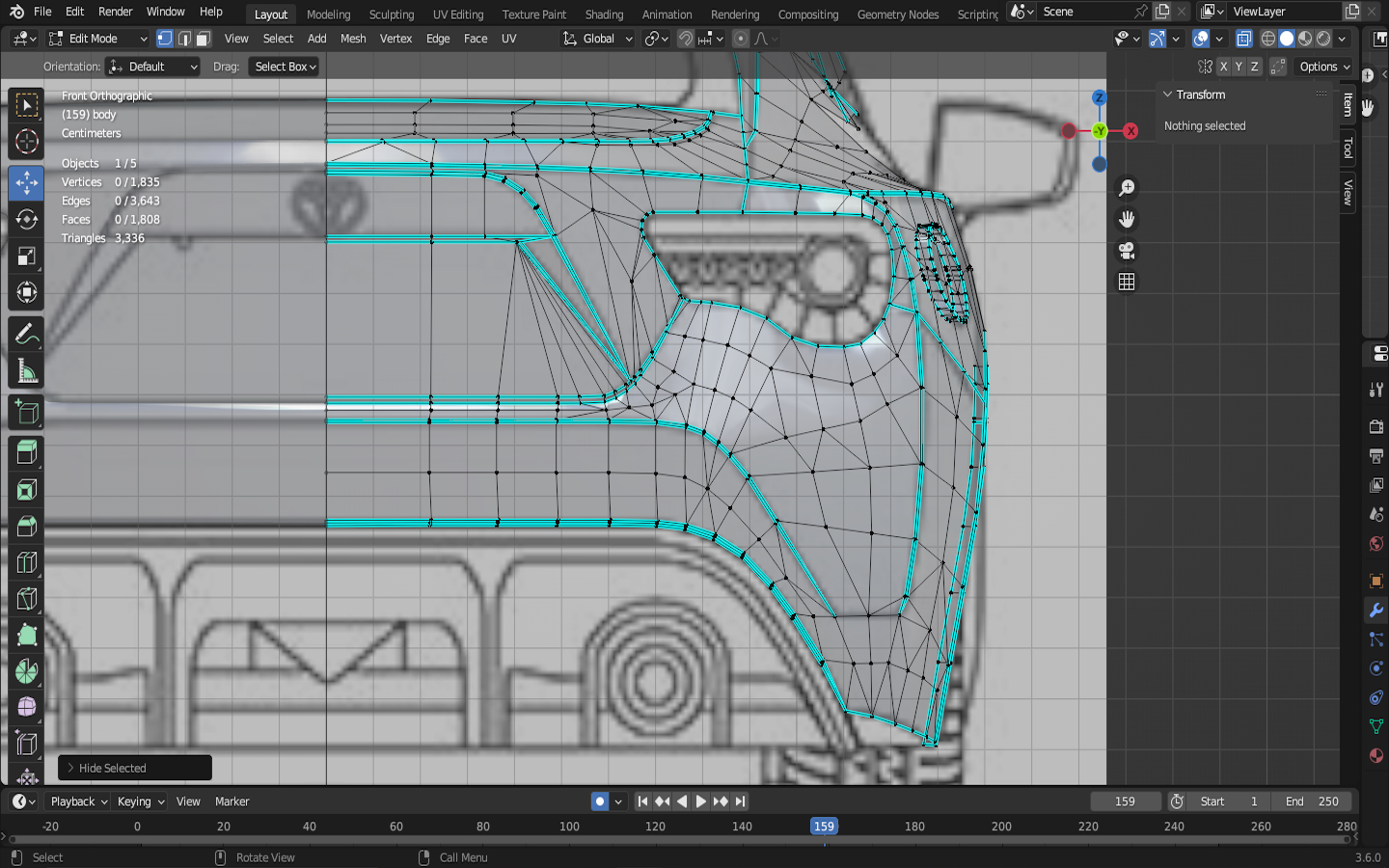Viewport: 1389px width, 868px height.
Task: Toggle proportional editing
Action: click(740, 39)
